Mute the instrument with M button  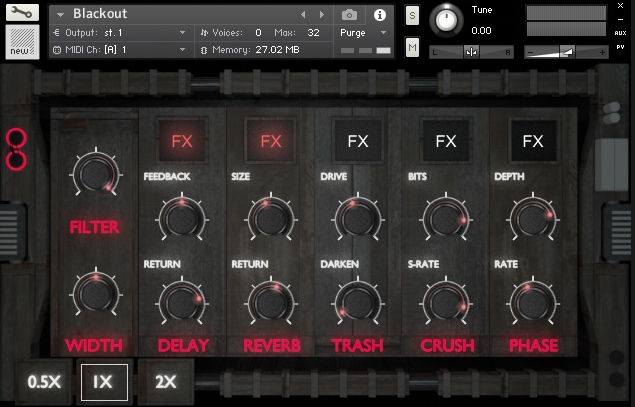click(412, 48)
